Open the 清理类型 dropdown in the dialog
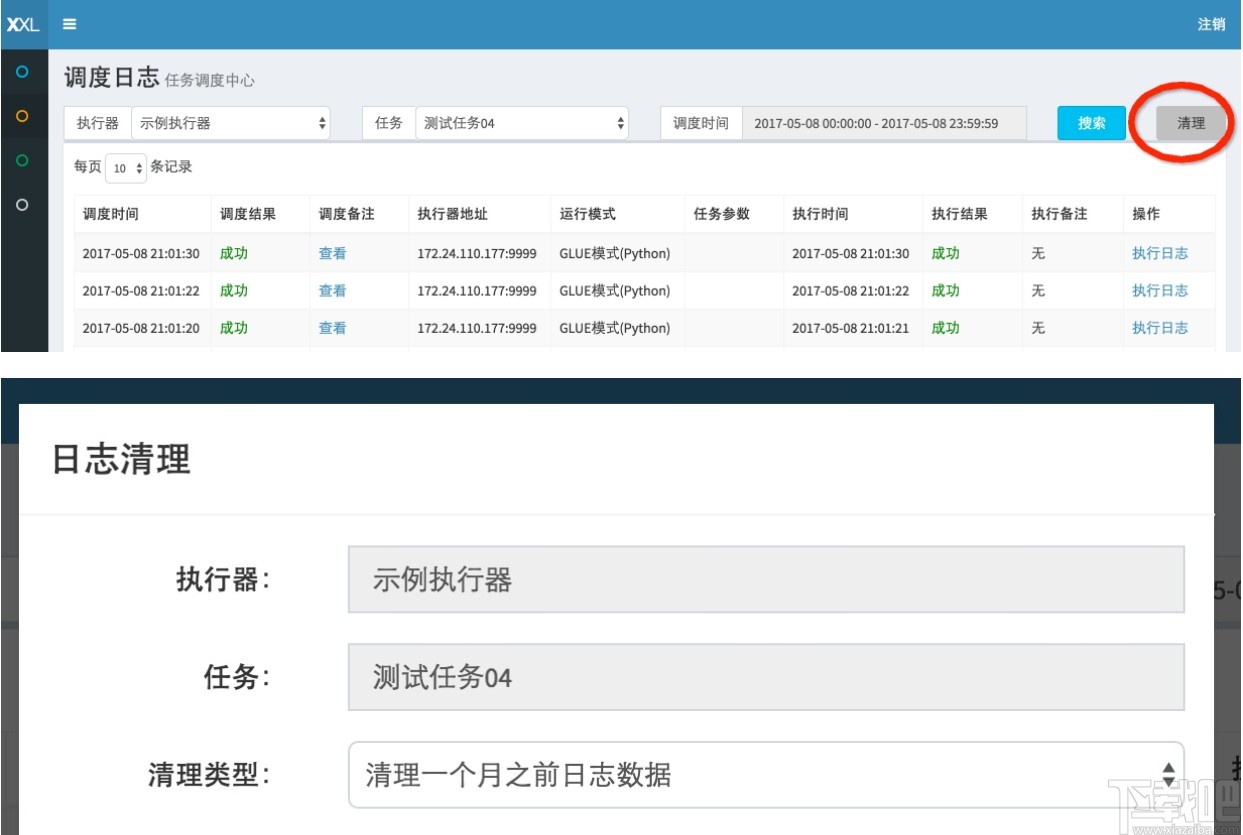1243x835 pixels. click(x=766, y=774)
